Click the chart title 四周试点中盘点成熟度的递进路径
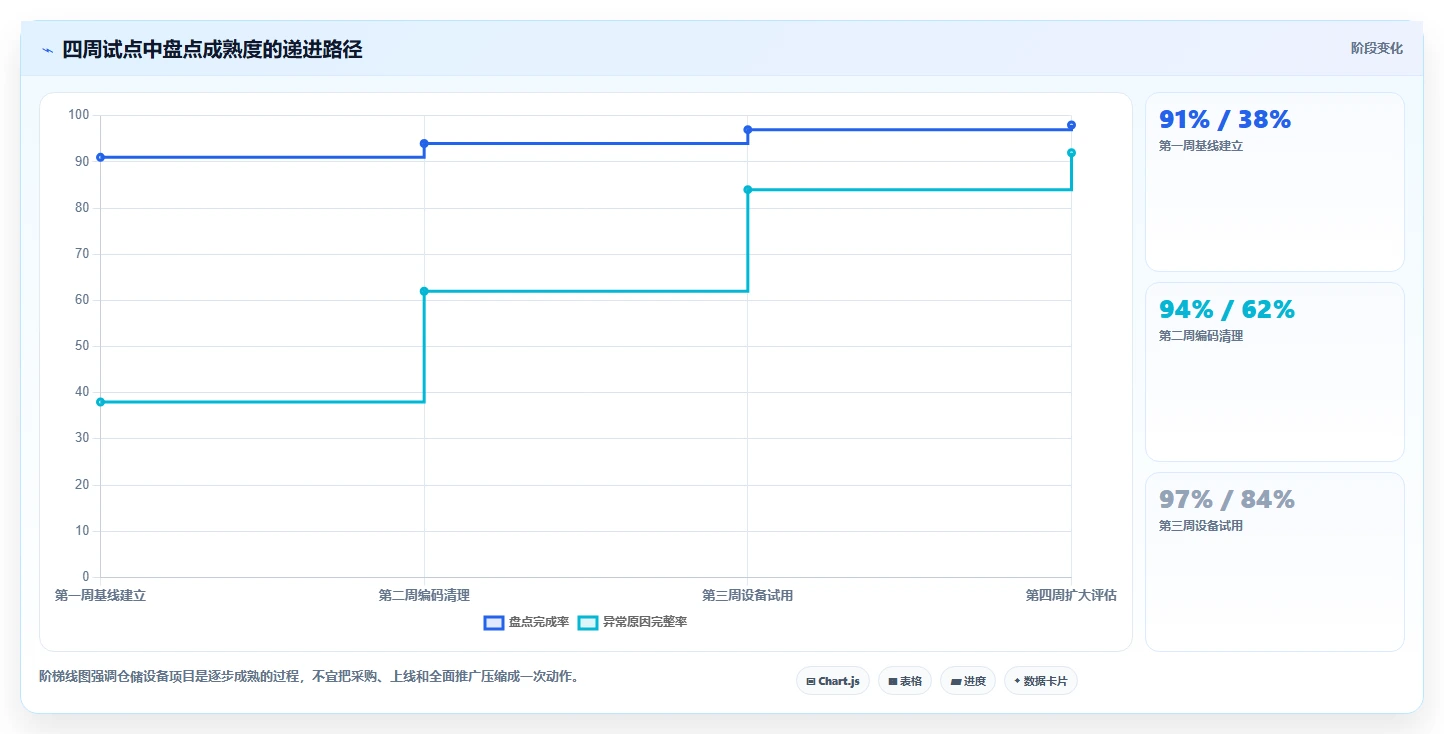This screenshot has height=734, width=1444. tap(212, 50)
